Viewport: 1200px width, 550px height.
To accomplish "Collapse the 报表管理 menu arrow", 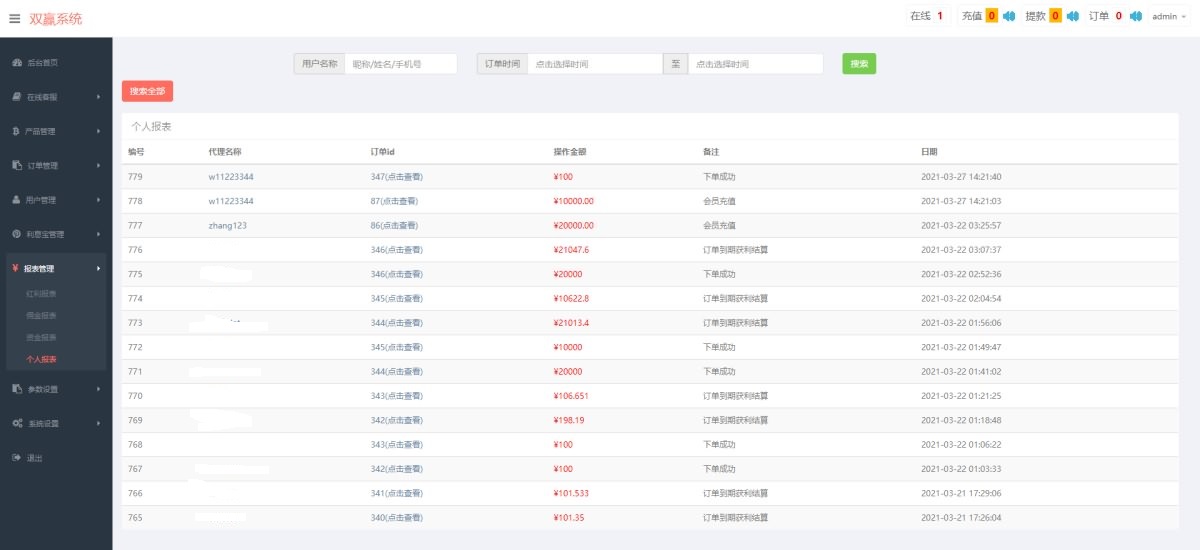I will coord(98,268).
